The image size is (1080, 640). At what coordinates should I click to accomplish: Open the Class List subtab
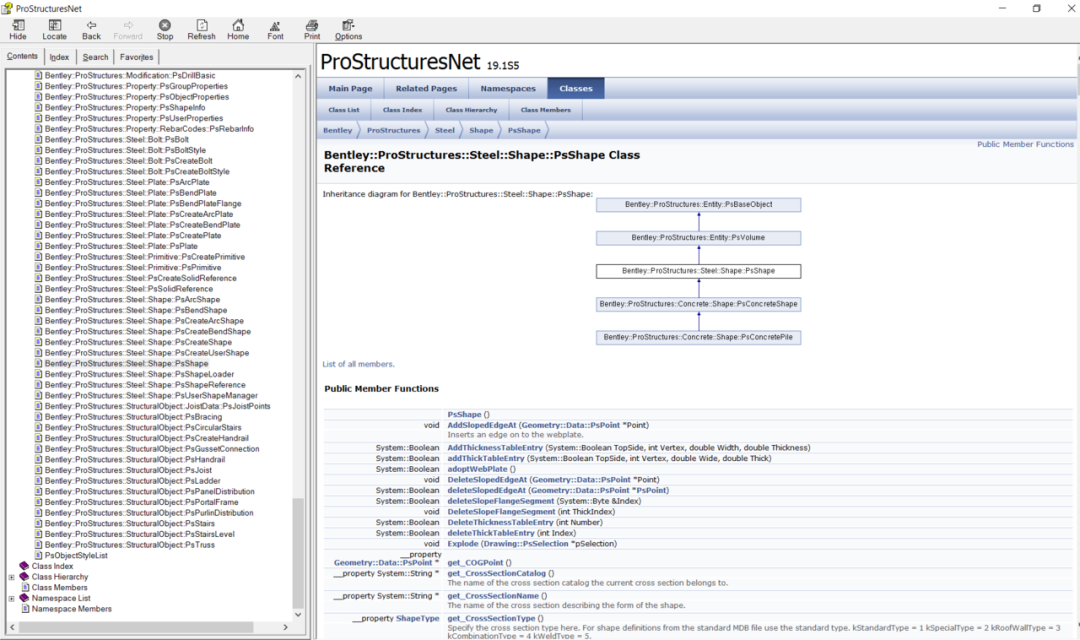[344, 110]
